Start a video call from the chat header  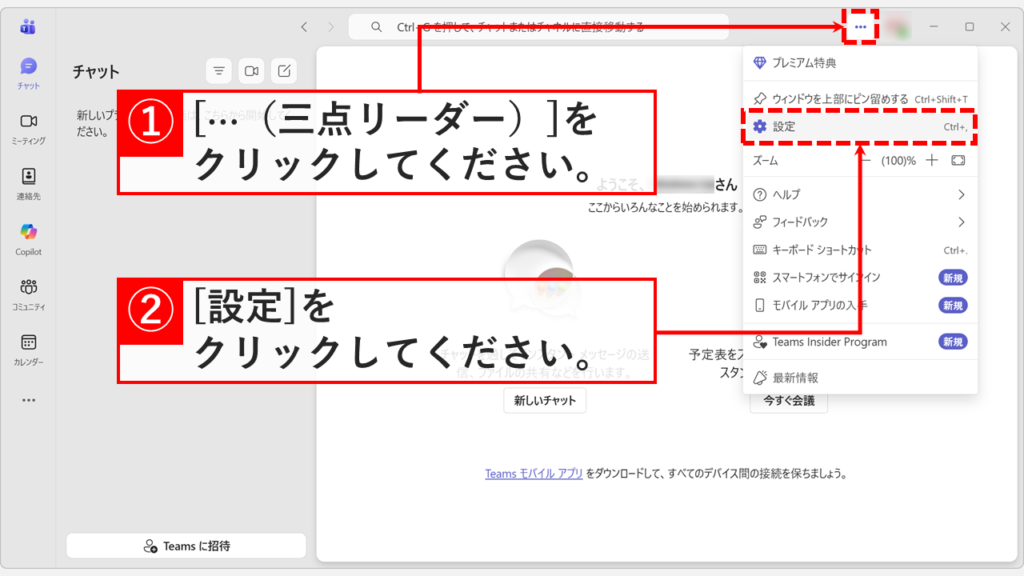[252, 71]
